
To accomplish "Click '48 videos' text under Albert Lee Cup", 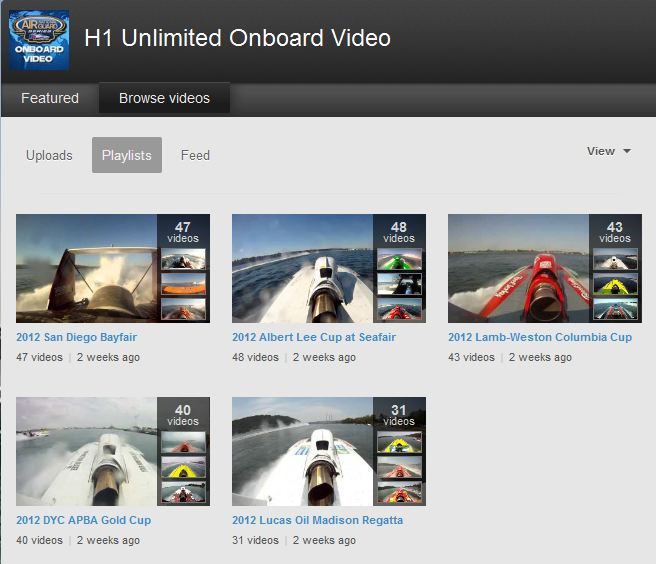I will click(255, 357).
